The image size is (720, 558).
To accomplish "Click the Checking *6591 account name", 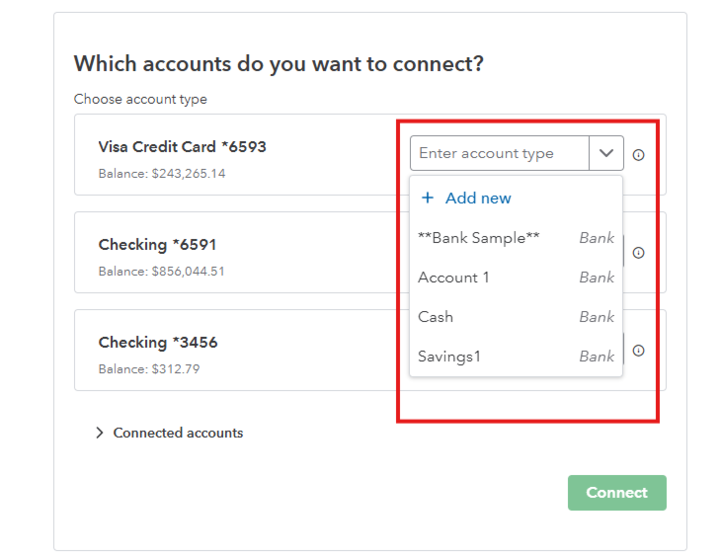I will 157,245.
